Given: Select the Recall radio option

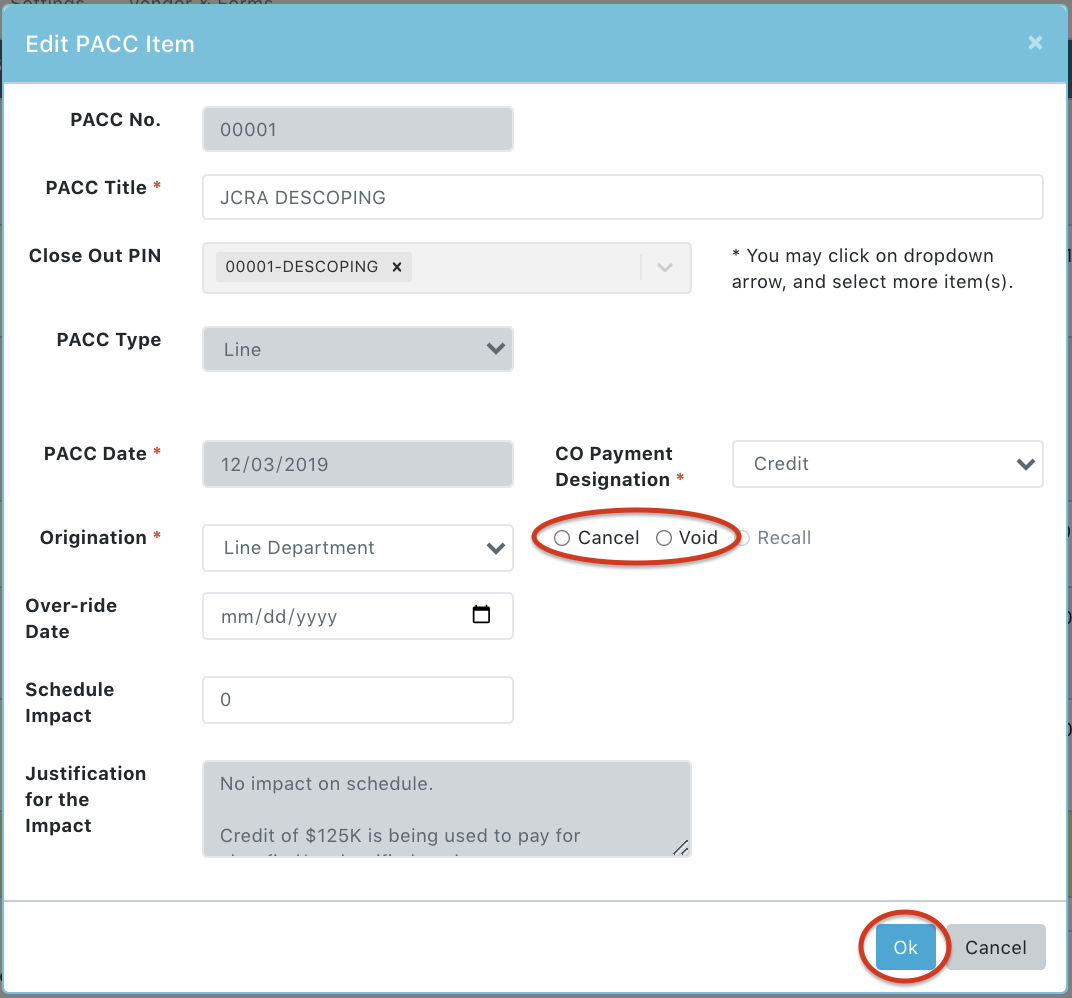Looking at the screenshot, I should pyautogui.click(x=745, y=538).
